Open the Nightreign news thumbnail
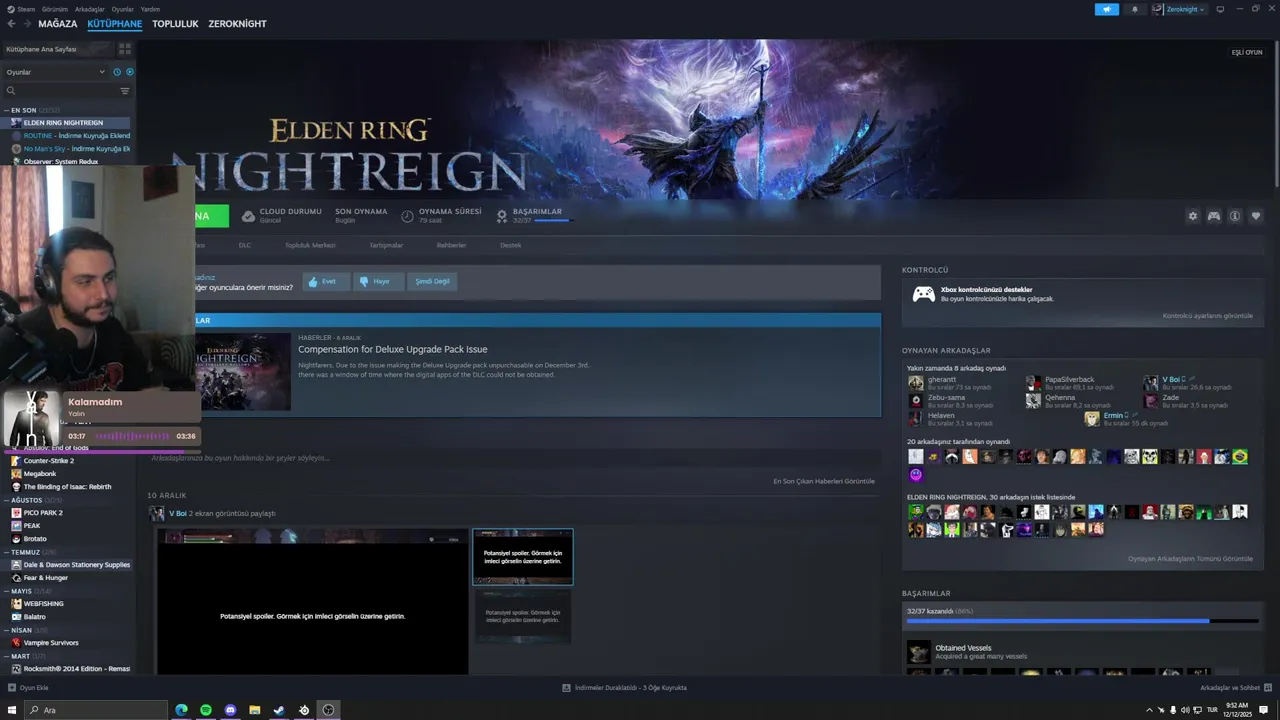 (241, 371)
